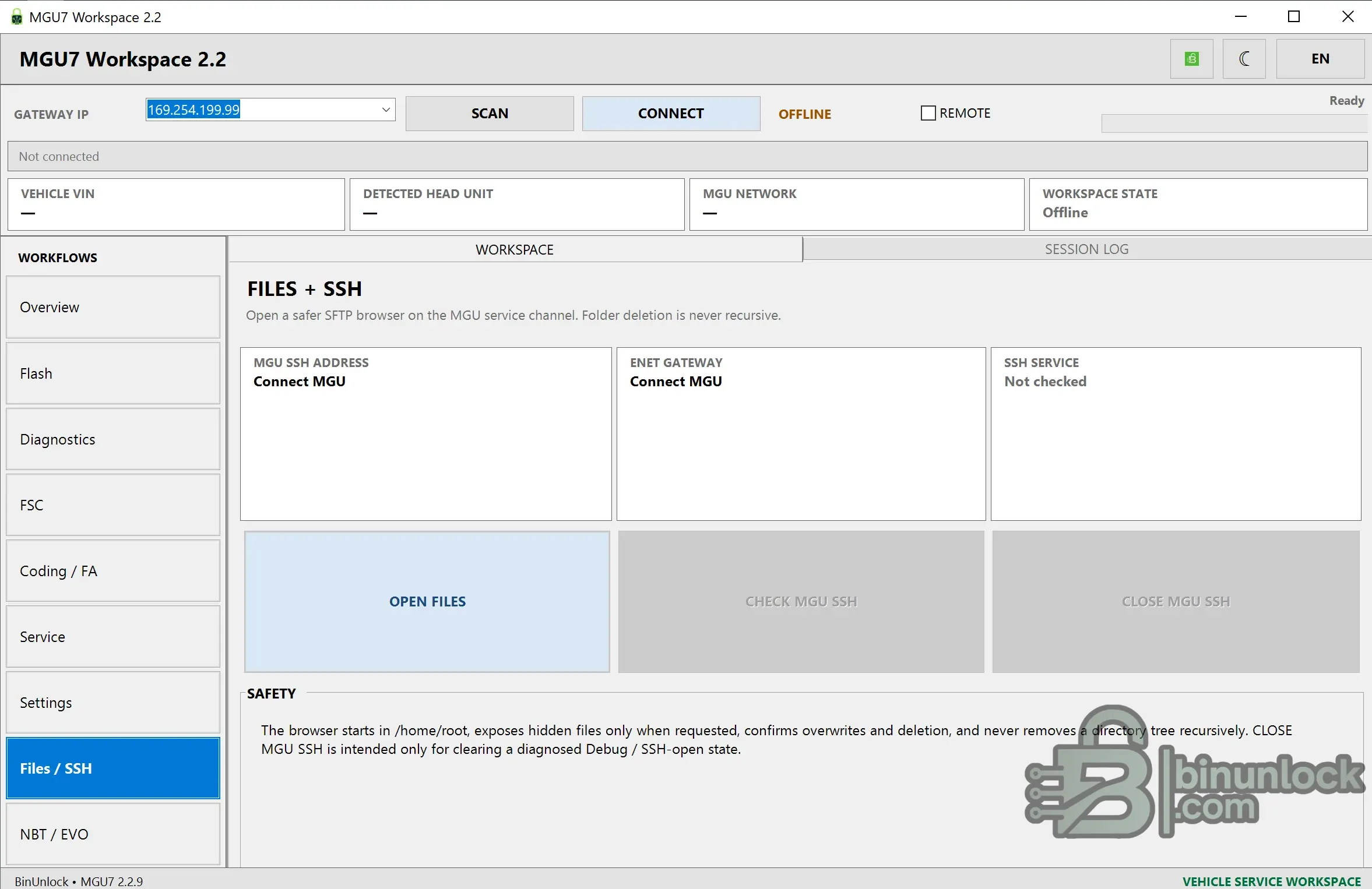This screenshot has height=889, width=1372.
Task: Click the app icon in the title bar
Action: tap(17, 17)
